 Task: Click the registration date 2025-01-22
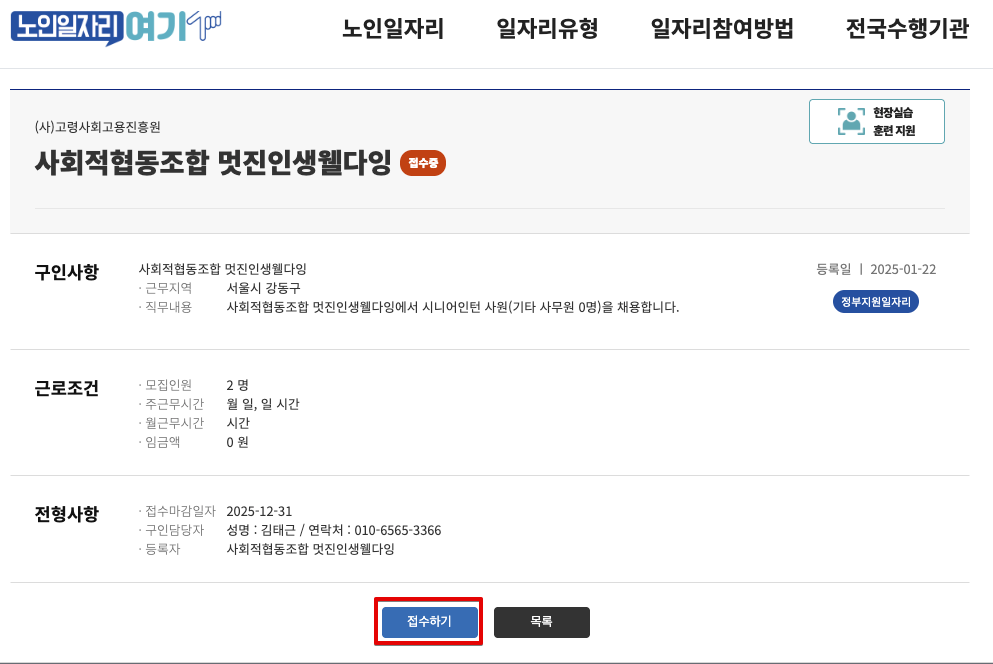coord(905,270)
